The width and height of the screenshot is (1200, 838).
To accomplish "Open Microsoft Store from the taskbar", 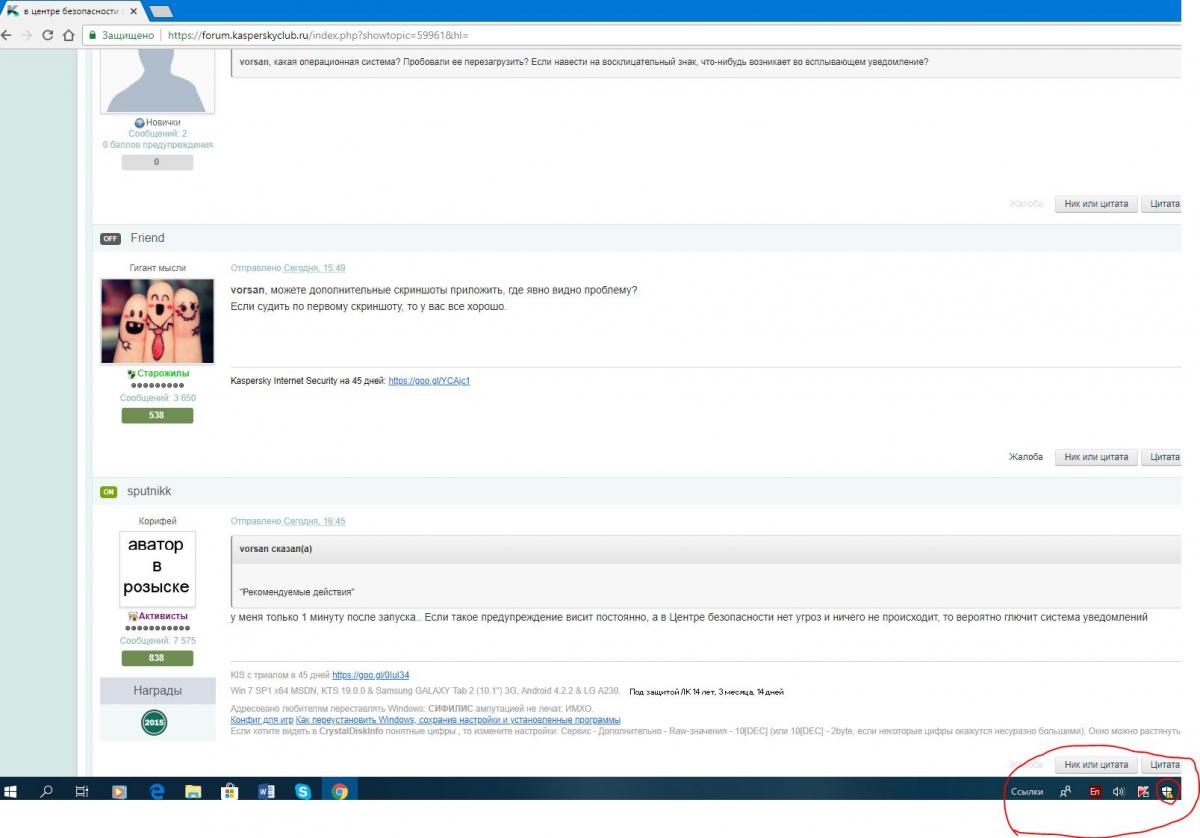I will tap(229, 791).
